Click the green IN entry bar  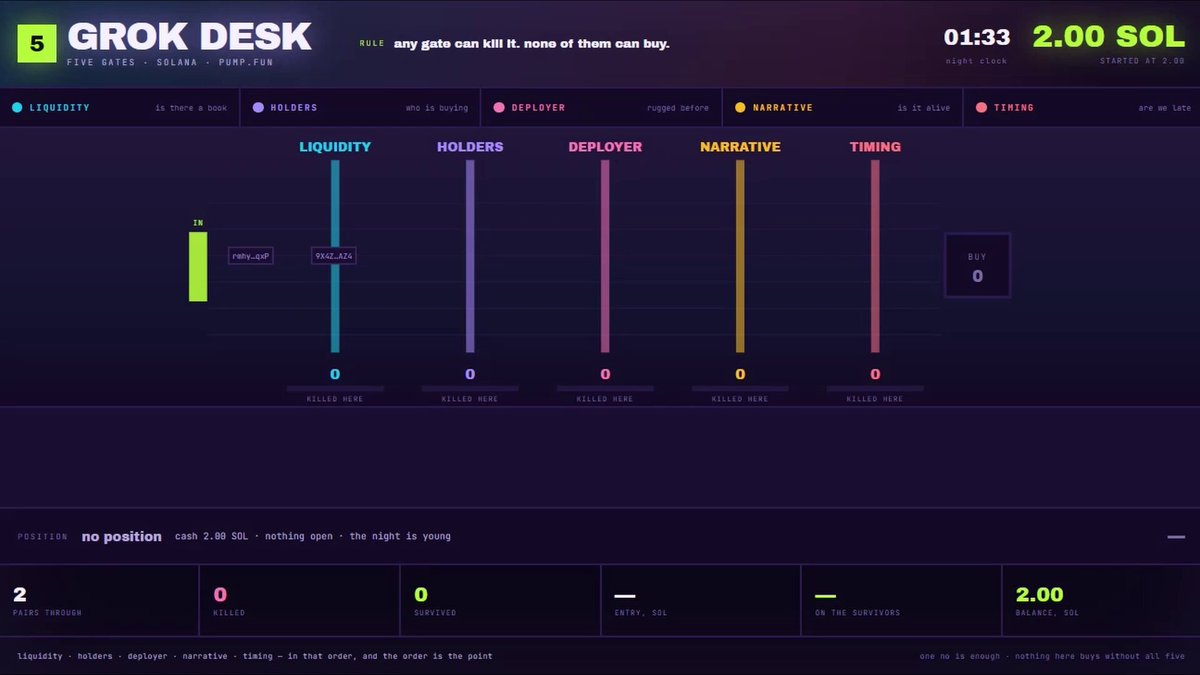tap(198, 266)
